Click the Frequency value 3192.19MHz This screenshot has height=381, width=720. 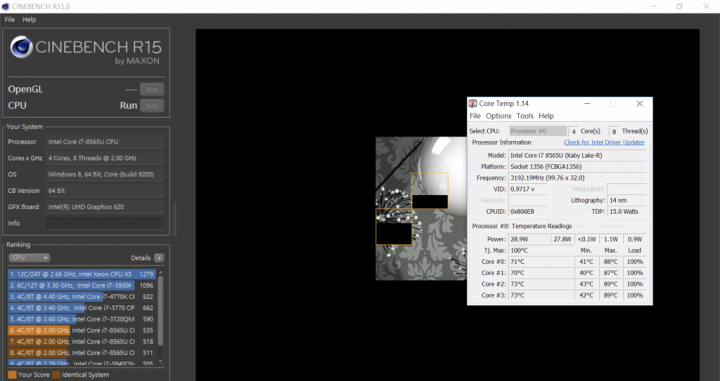(x=577, y=178)
